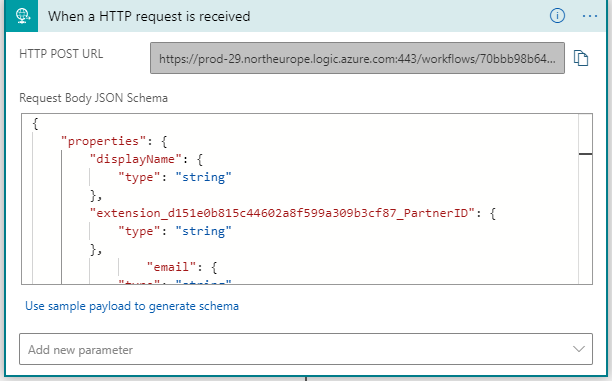Click the Request Body JSON Schema label
The image size is (612, 381).
pos(93,98)
